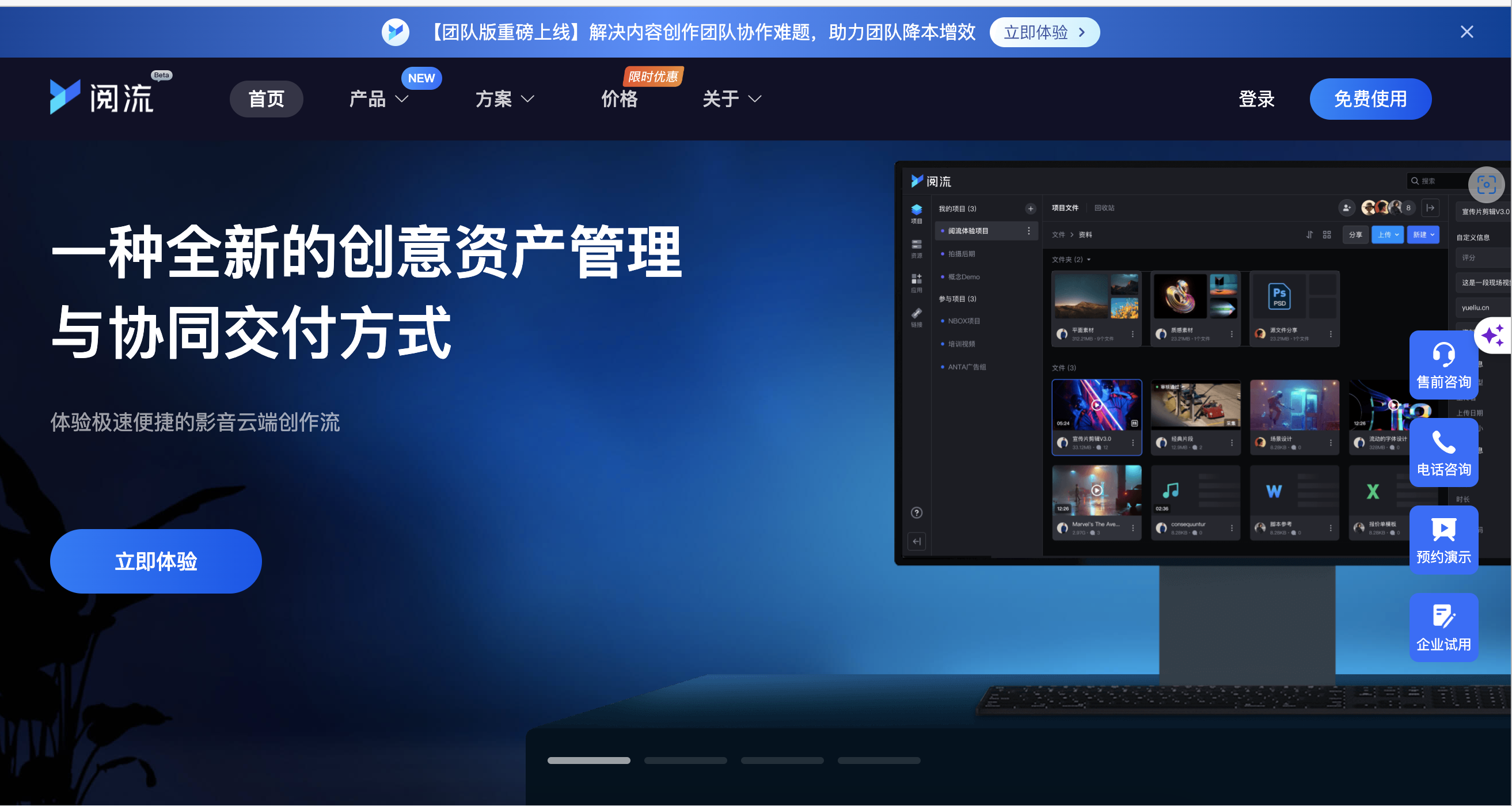Select 培训视频 project

961,344
